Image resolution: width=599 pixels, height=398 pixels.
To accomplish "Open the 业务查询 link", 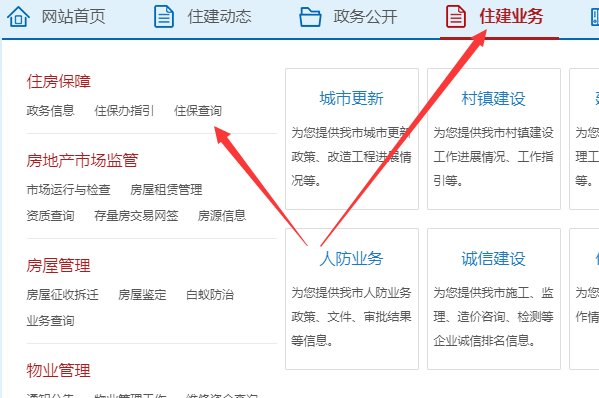I will pyautogui.click(x=50, y=321).
